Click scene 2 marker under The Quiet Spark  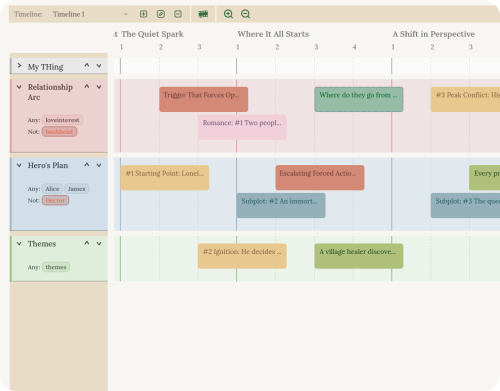pos(161,47)
